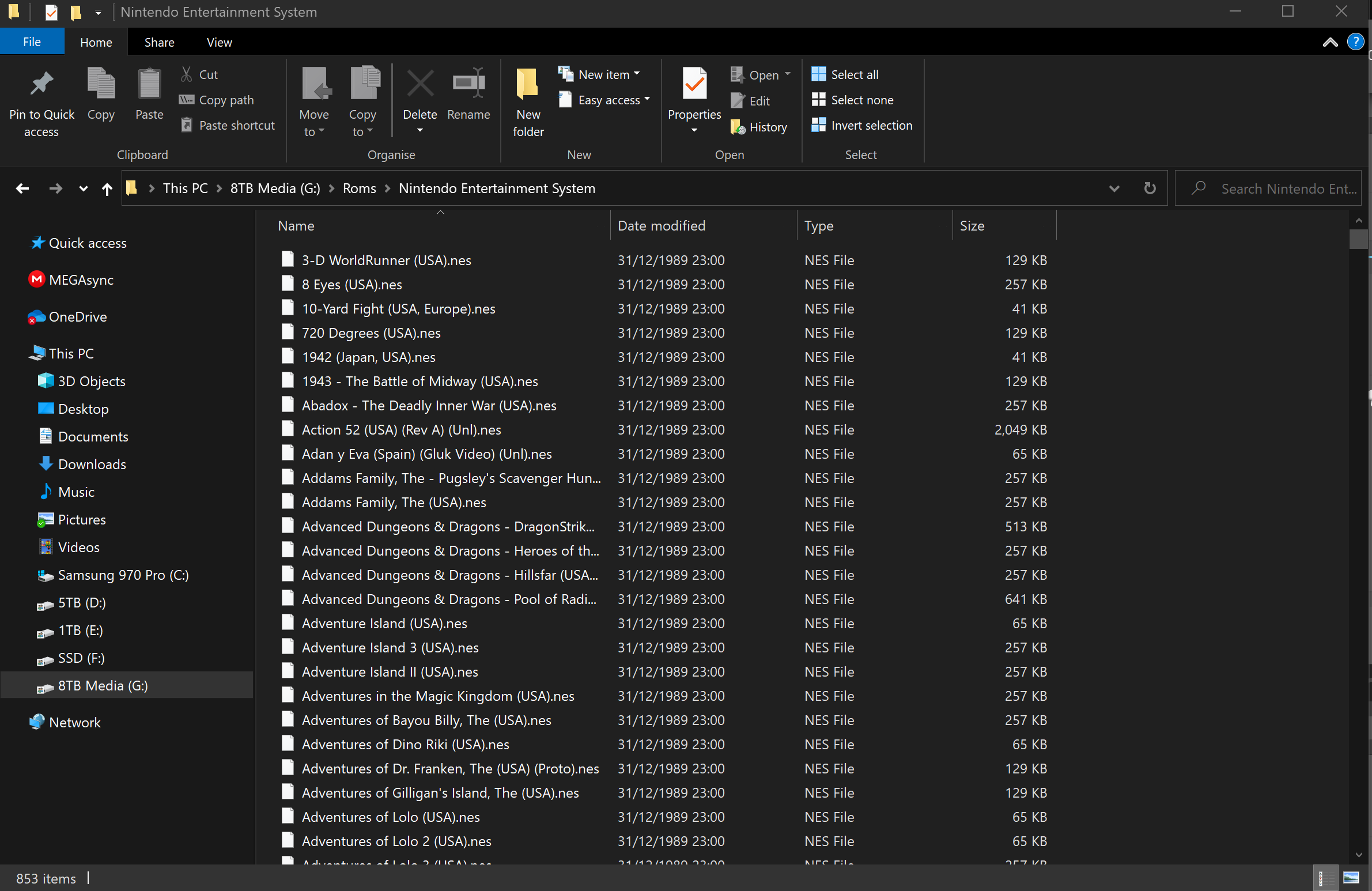Image resolution: width=1372 pixels, height=891 pixels.
Task: Click the Search Nintendo Ent... box
Action: (1268, 188)
